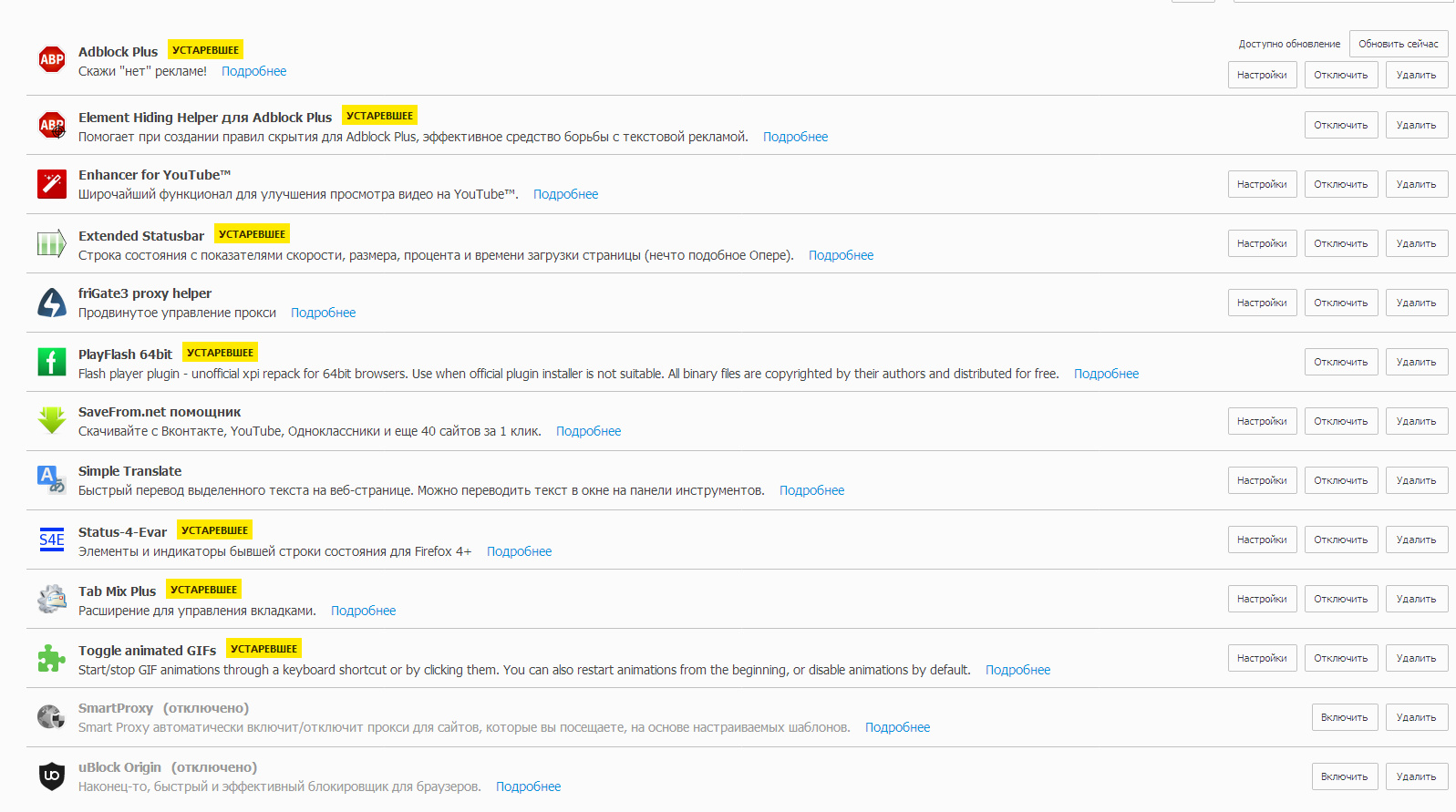Open 'Подробнее' link for Tab Mix Plus

(364, 611)
